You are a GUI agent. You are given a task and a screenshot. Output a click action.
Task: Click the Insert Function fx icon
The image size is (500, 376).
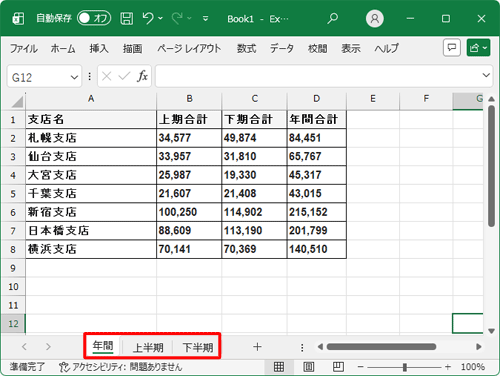click(142, 76)
